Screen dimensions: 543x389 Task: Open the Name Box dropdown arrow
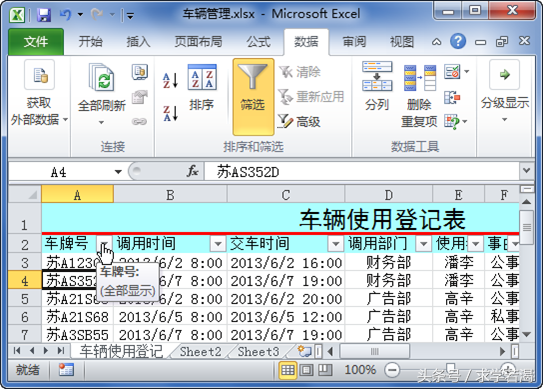coord(118,172)
